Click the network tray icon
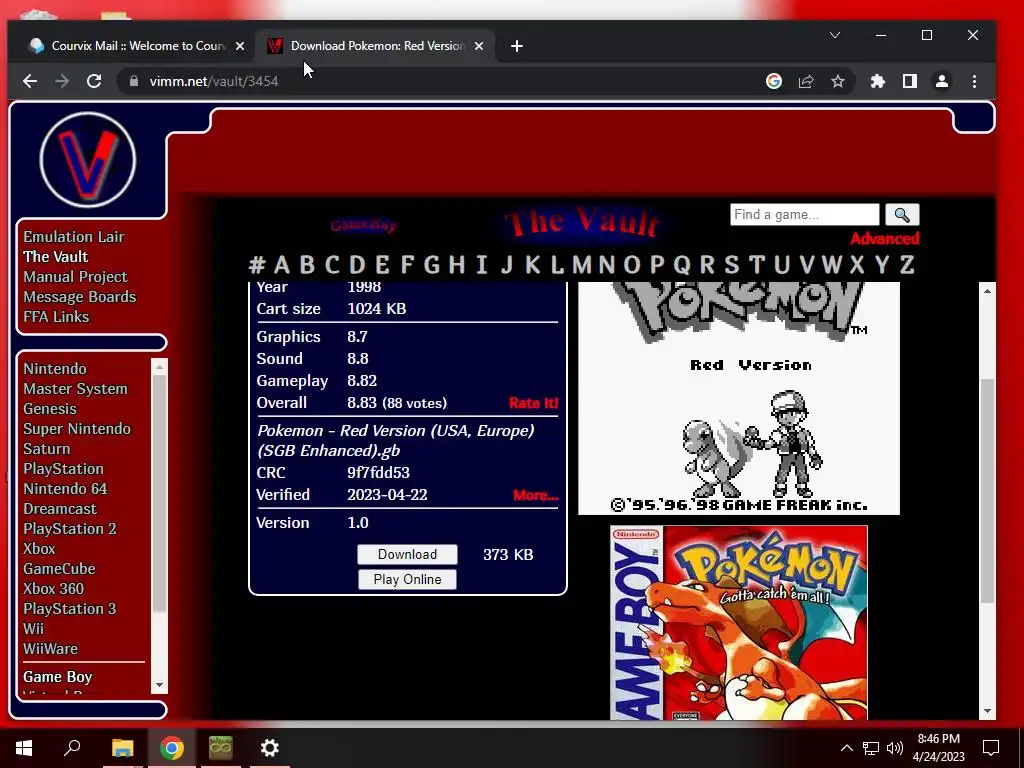The height and width of the screenshot is (768, 1024). point(871,748)
